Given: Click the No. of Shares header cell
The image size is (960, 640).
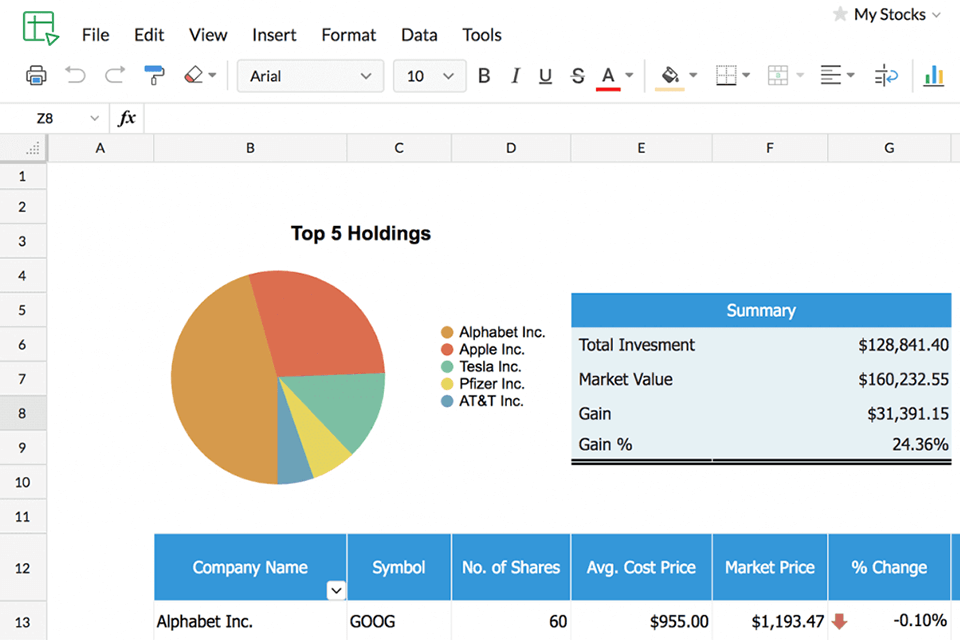Looking at the screenshot, I should pos(511,567).
